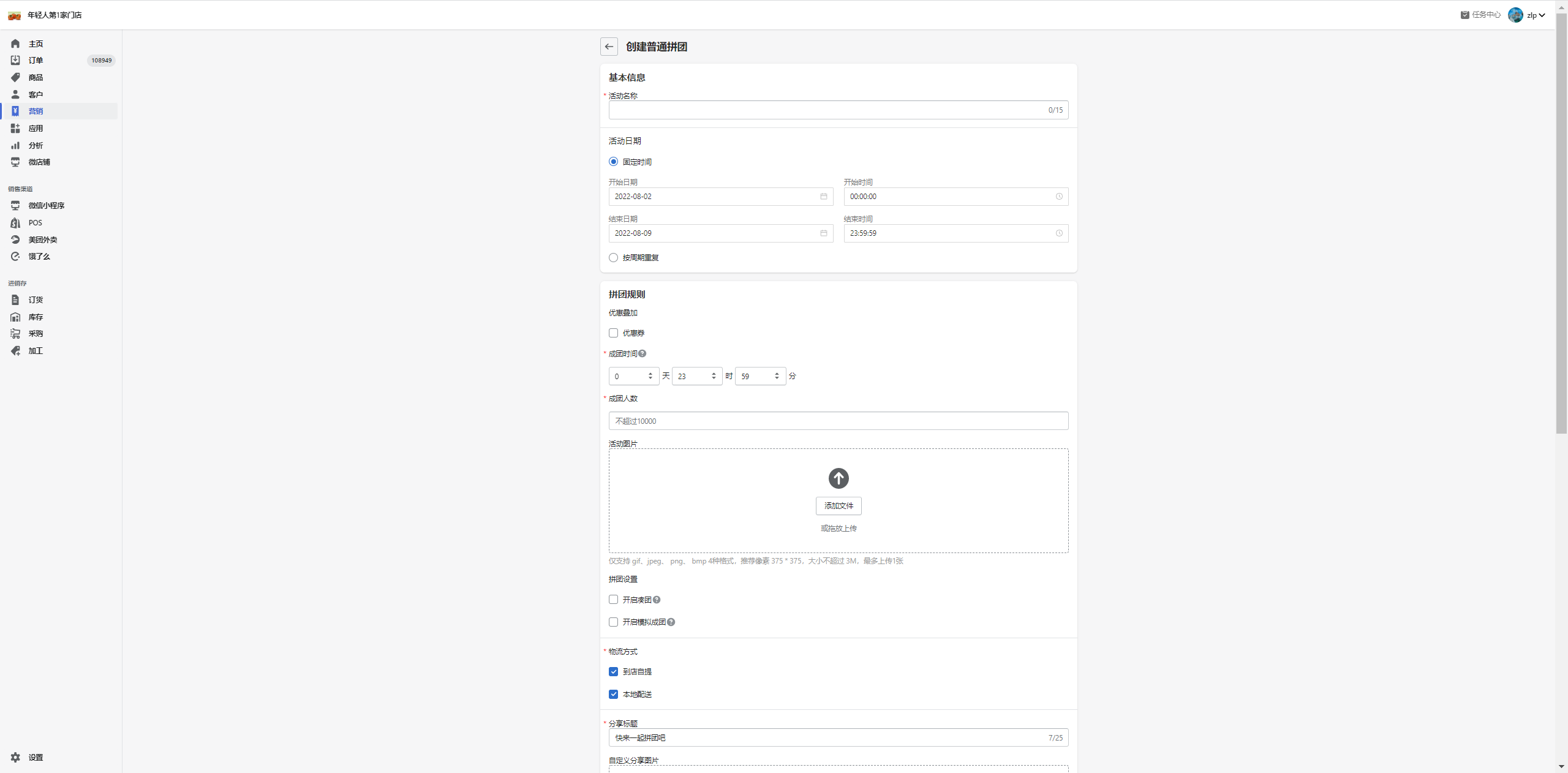Open 设置 gear icon in sidebar

(x=16, y=758)
